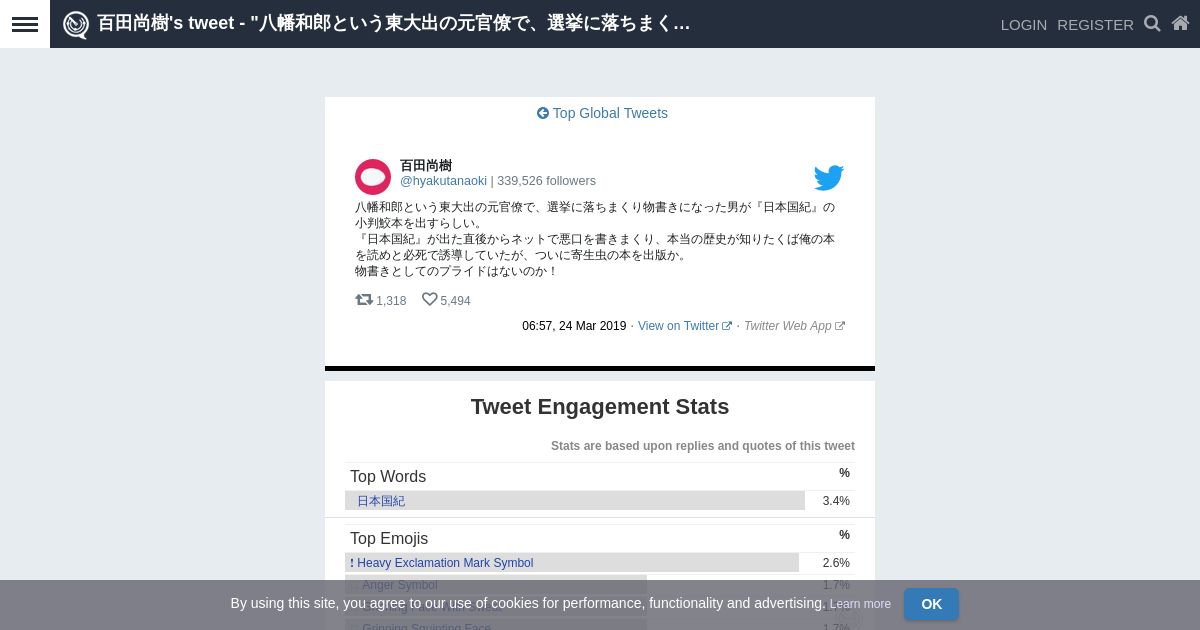
Task: Select the 日本国紀 top word
Action: point(381,501)
